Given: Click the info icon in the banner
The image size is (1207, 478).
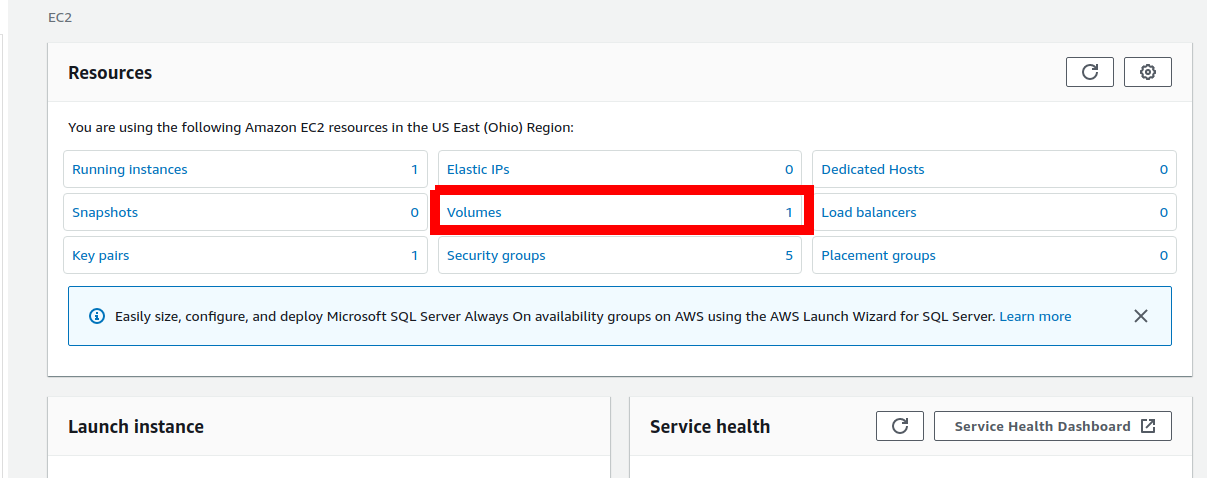Looking at the screenshot, I should pos(97,316).
